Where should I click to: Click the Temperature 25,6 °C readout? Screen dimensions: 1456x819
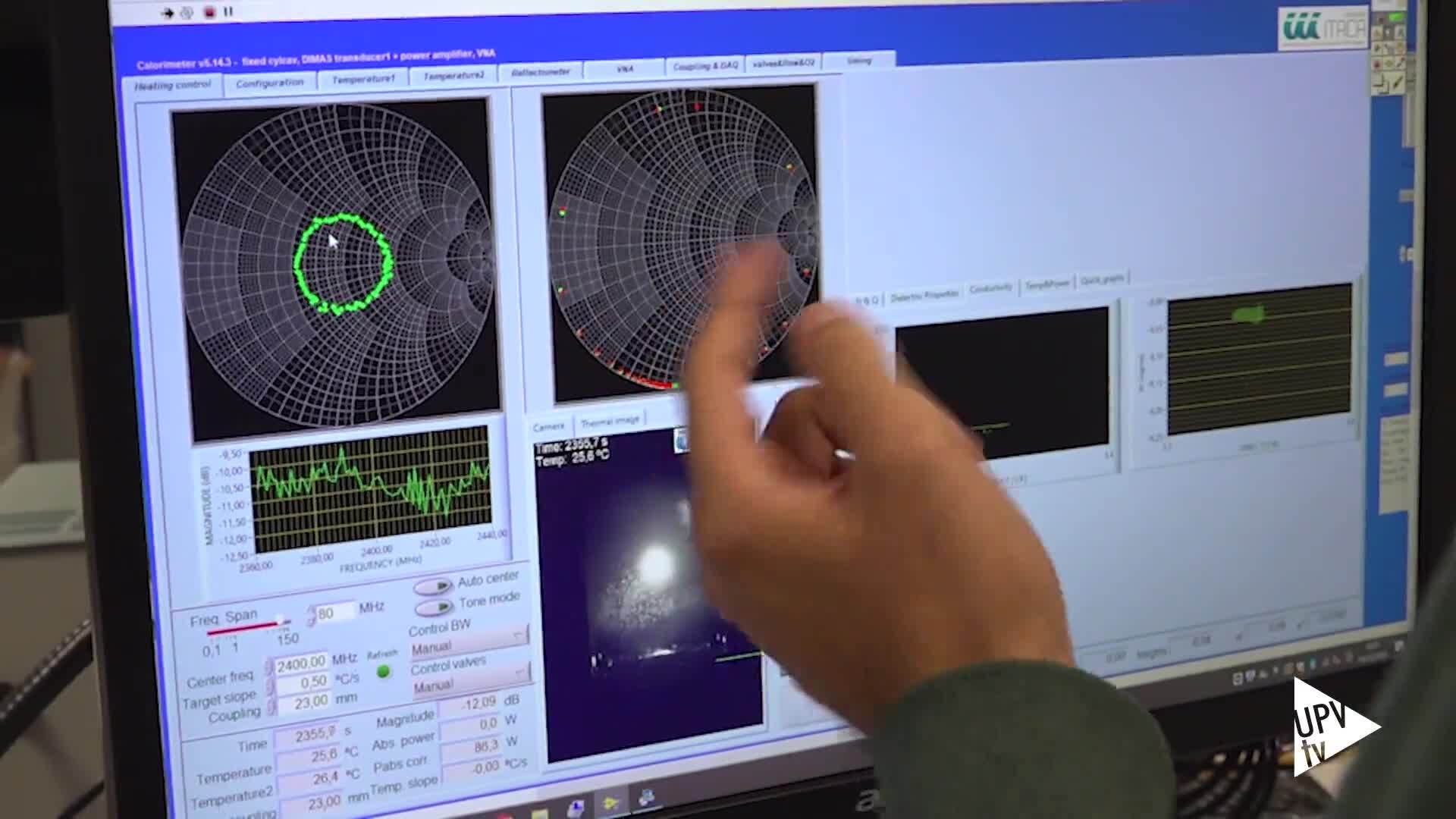[309, 756]
